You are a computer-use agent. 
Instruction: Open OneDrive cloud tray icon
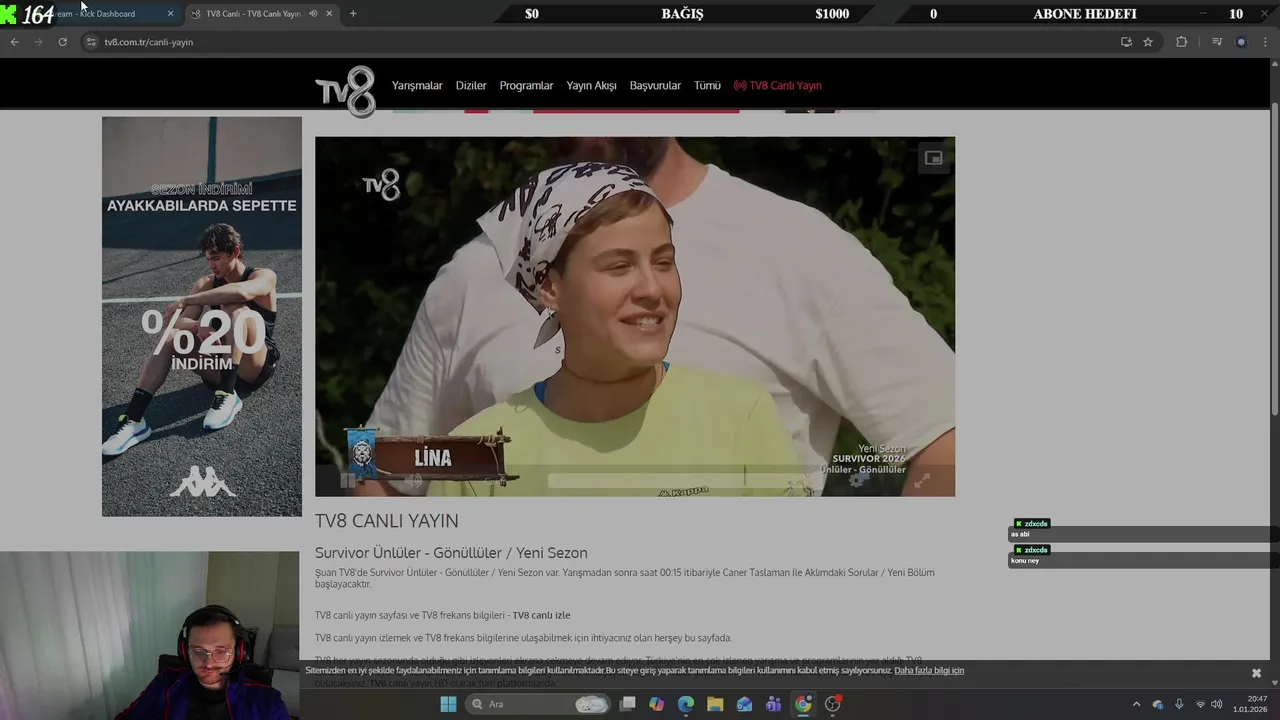point(1158,704)
